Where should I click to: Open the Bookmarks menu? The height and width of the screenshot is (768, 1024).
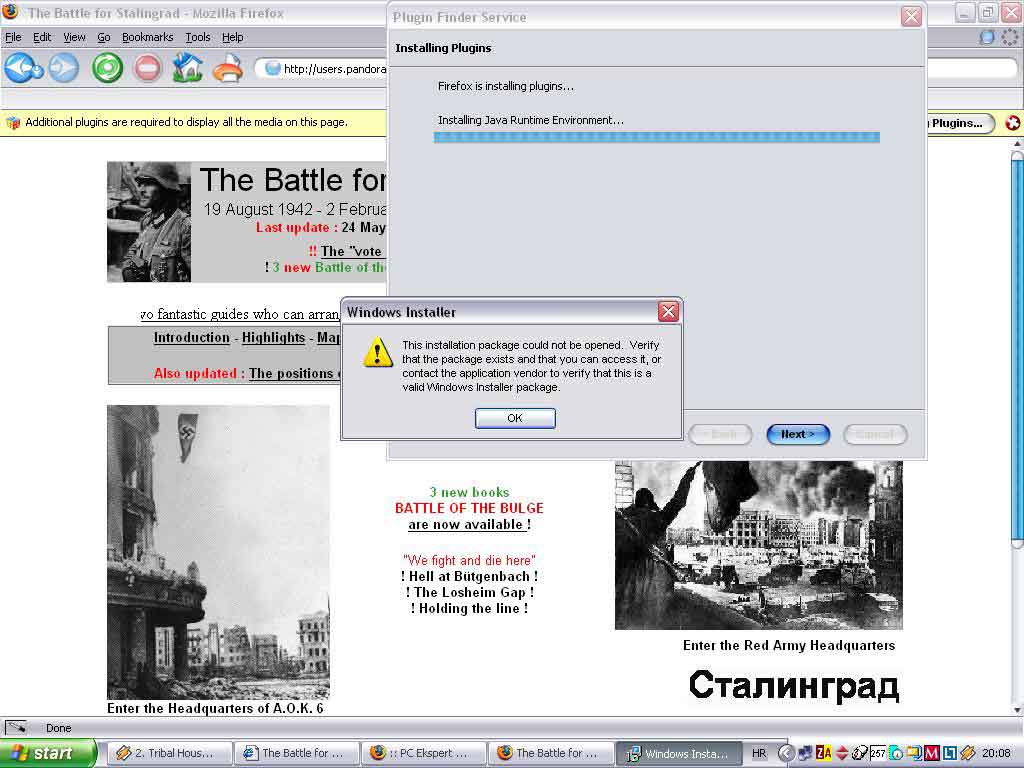(x=147, y=37)
